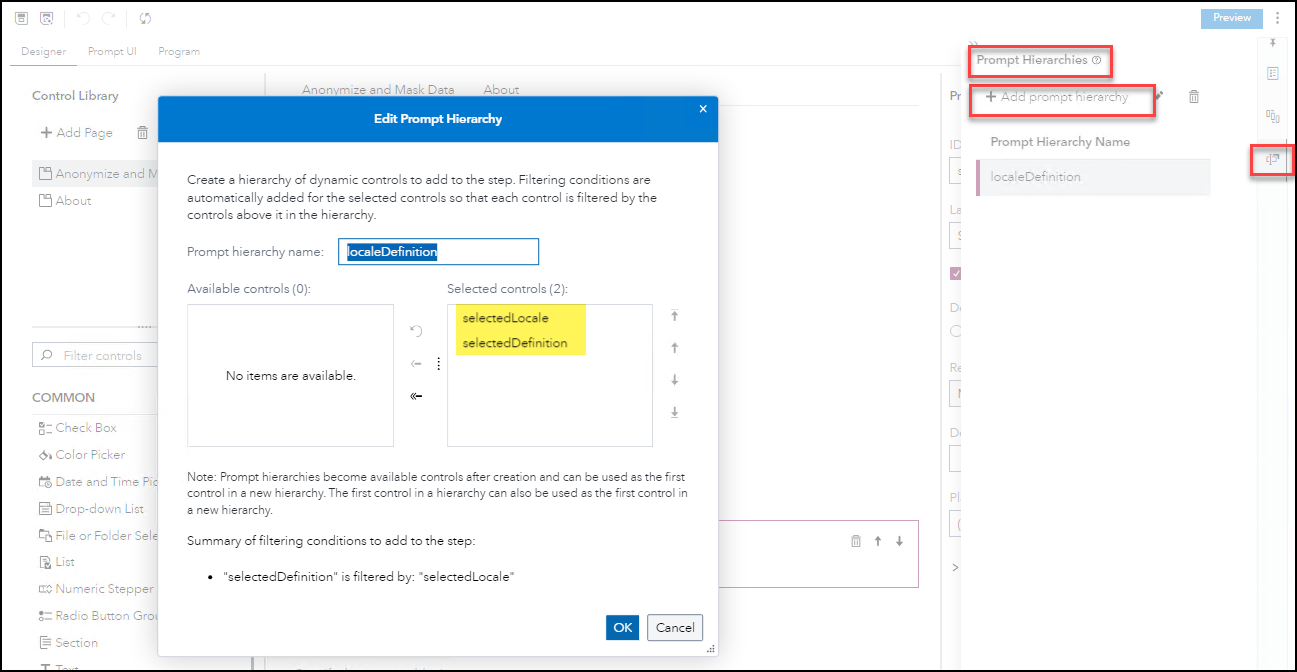Click the OK button in Edit Prompt Hierarchy dialog

(x=621, y=627)
